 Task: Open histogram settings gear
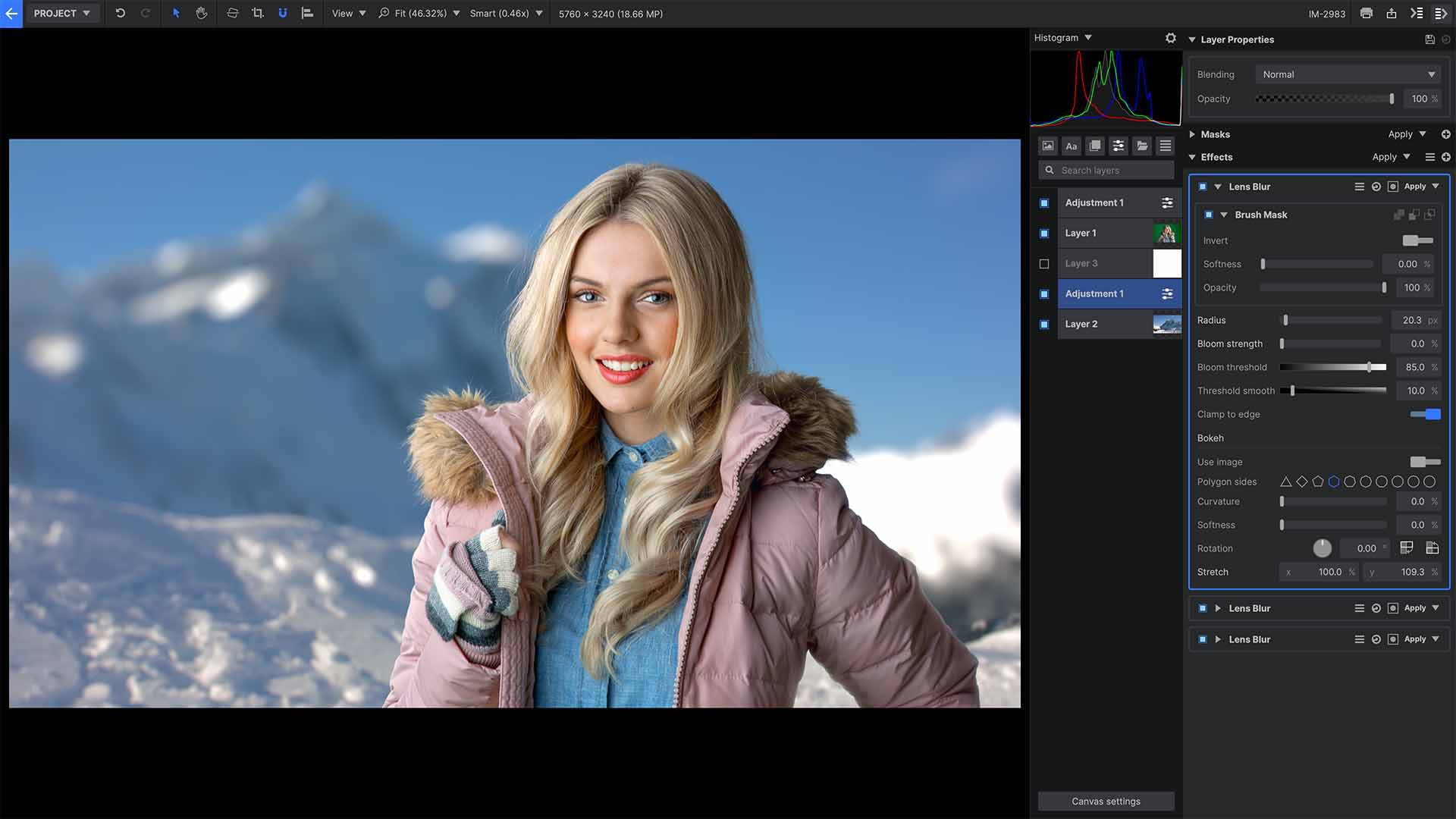click(x=1171, y=38)
